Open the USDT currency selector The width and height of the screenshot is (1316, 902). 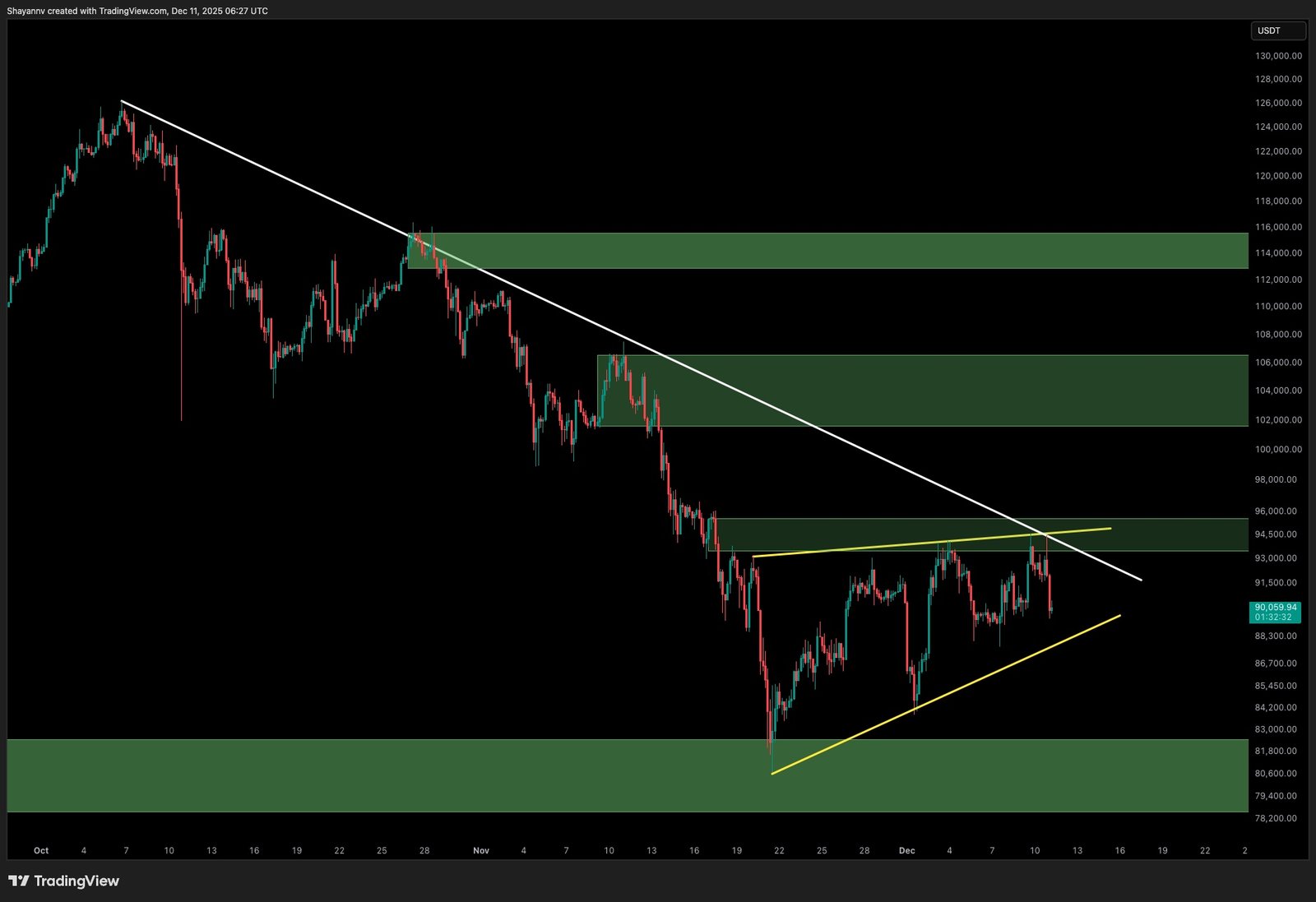(x=1277, y=30)
